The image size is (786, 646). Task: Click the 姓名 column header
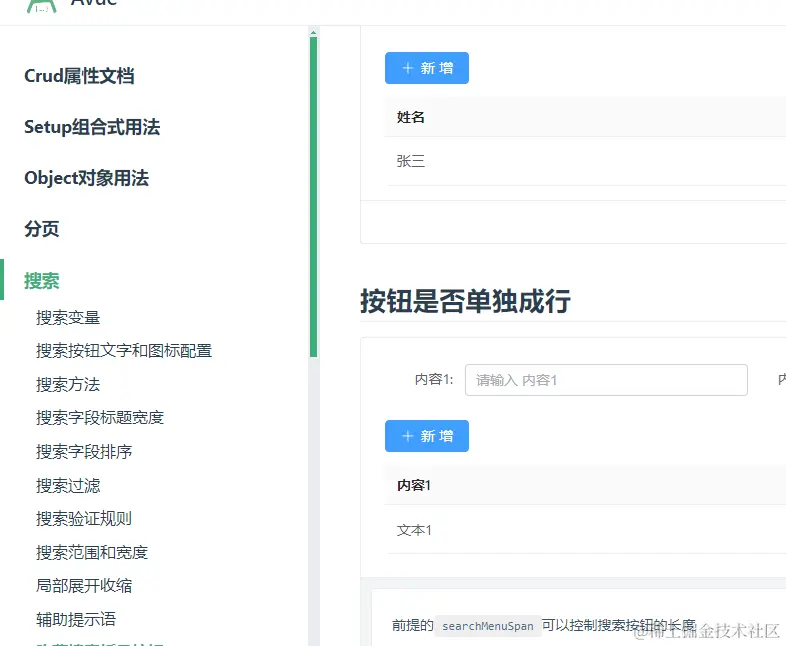coord(411,117)
